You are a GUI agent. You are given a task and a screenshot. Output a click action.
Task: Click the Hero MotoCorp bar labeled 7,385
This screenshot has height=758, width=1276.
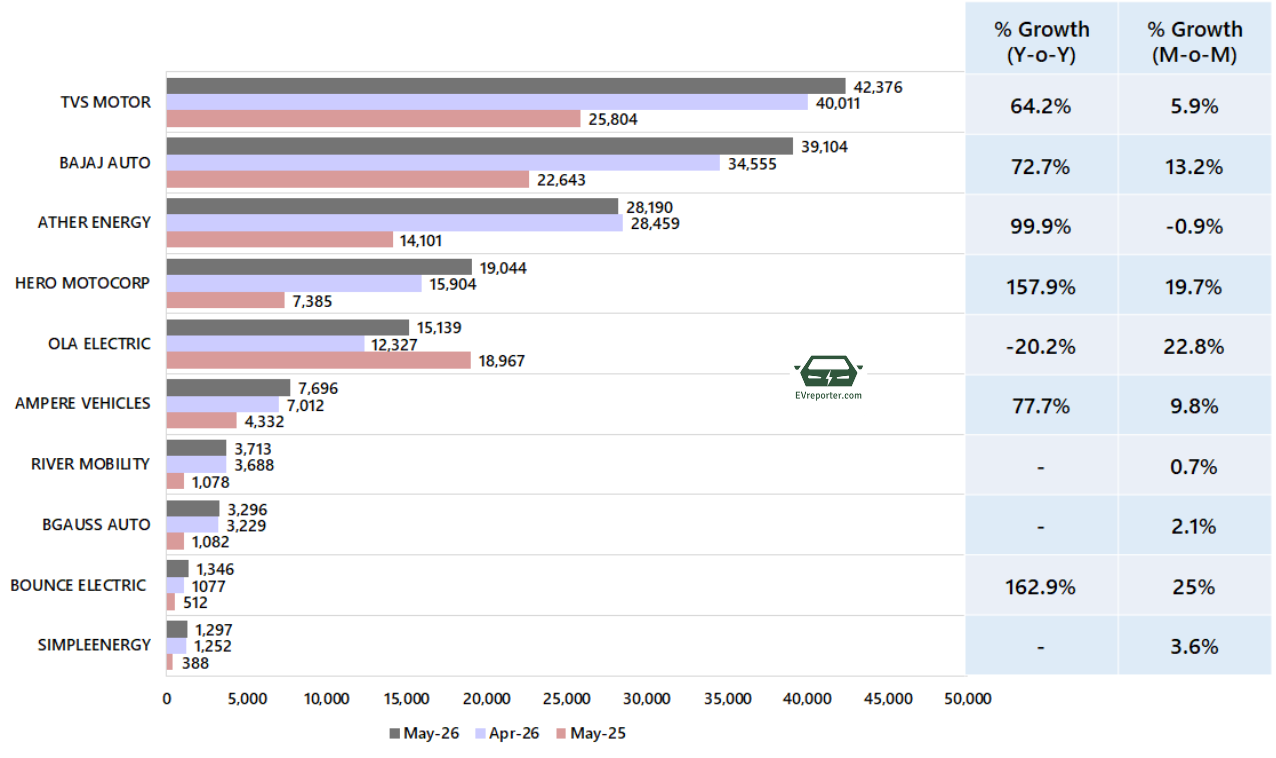[226, 300]
